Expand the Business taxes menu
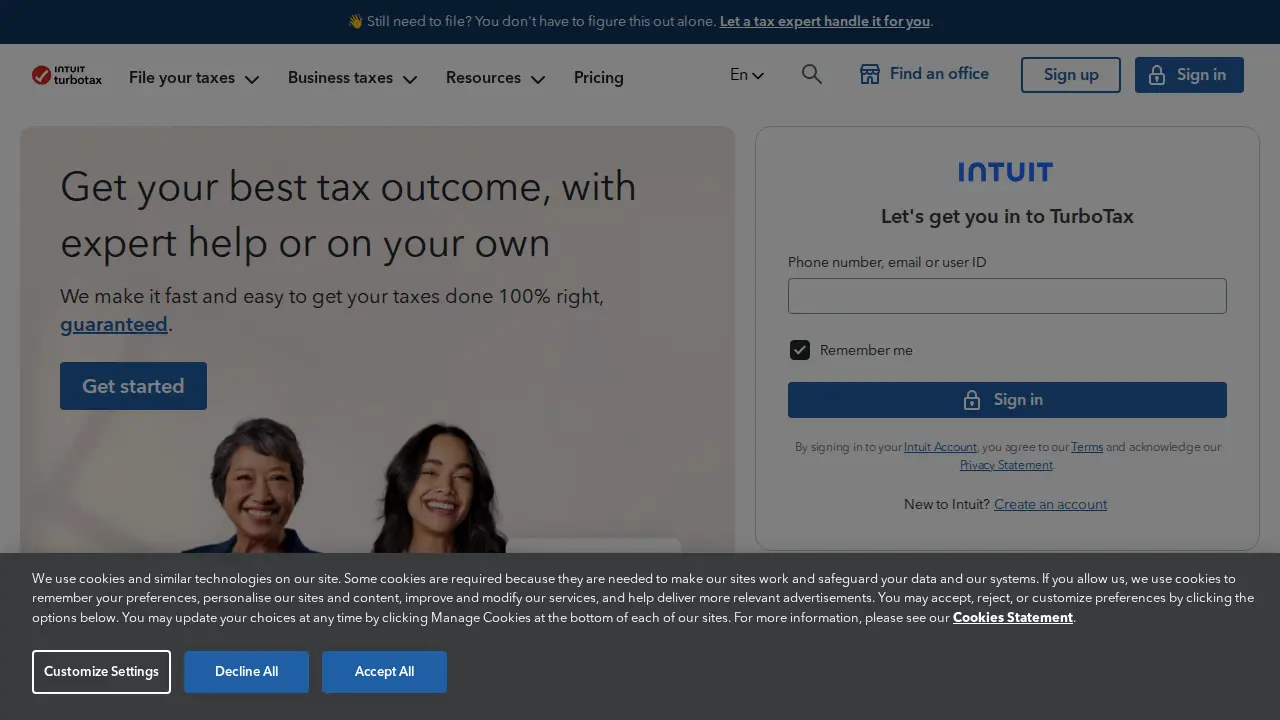The image size is (1280, 720). pyautogui.click(x=352, y=77)
